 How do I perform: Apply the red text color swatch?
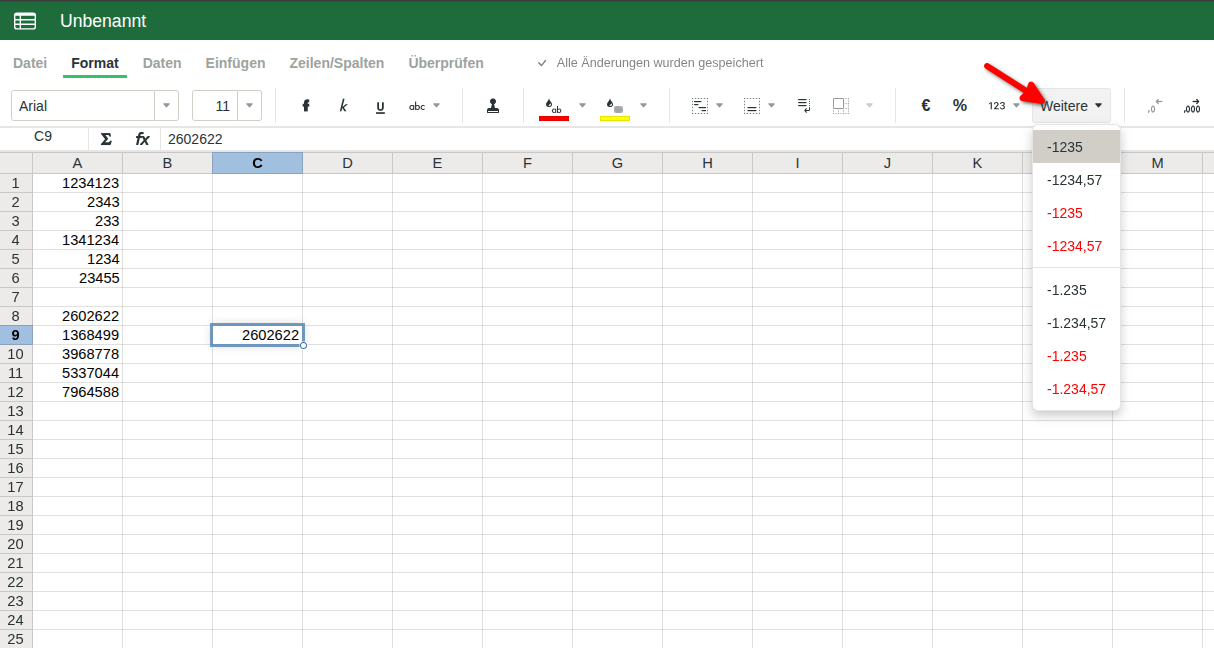click(x=553, y=106)
